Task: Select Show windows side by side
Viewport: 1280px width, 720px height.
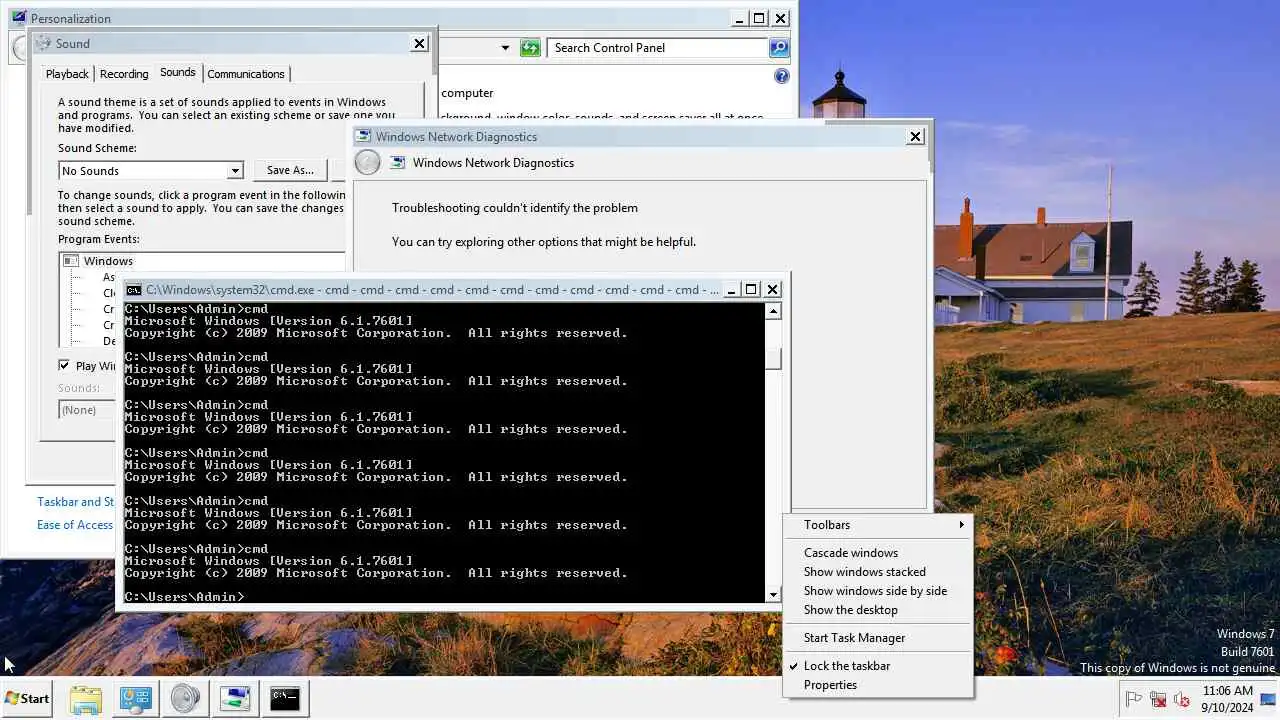Action: [x=877, y=591]
